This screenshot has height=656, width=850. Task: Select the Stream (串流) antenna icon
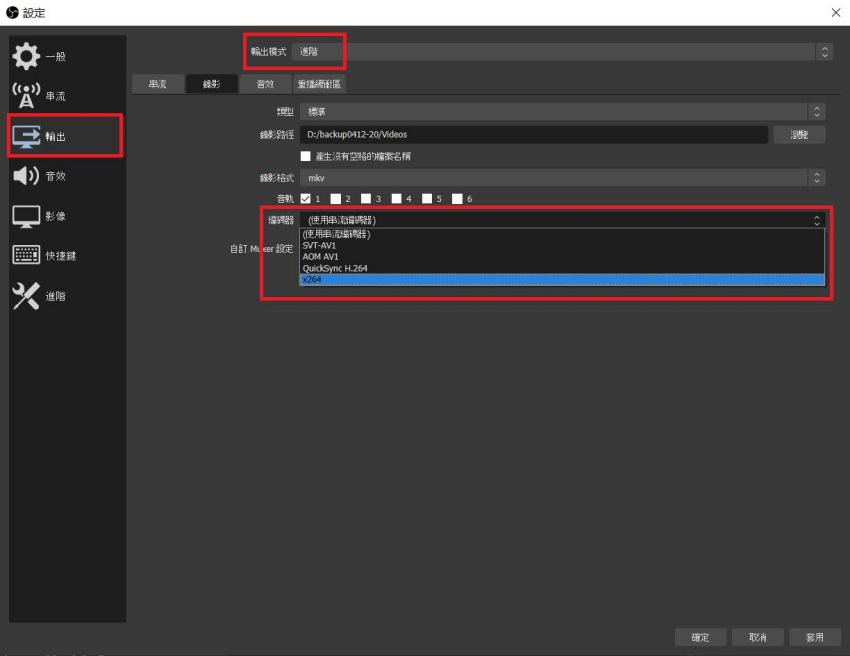point(26,95)
